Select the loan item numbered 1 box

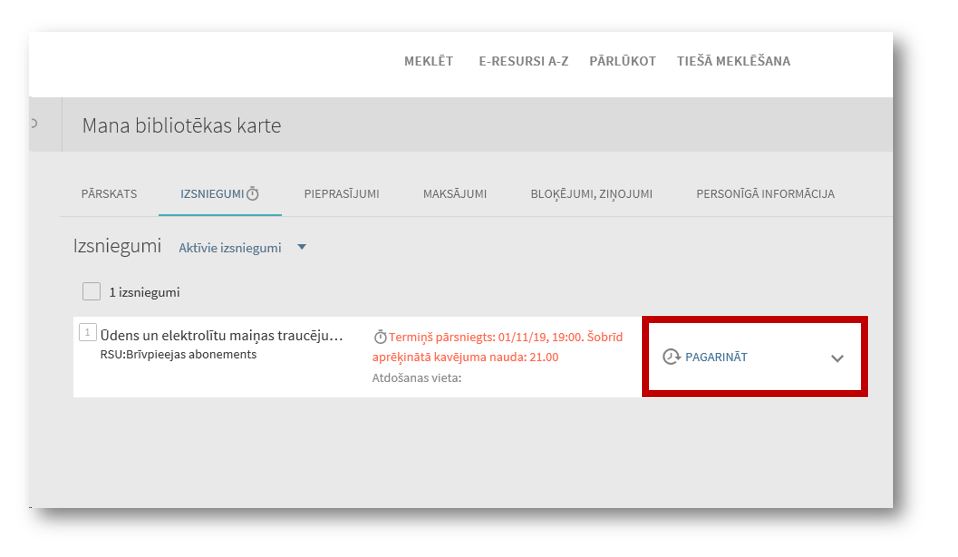(x=87, y=333)
